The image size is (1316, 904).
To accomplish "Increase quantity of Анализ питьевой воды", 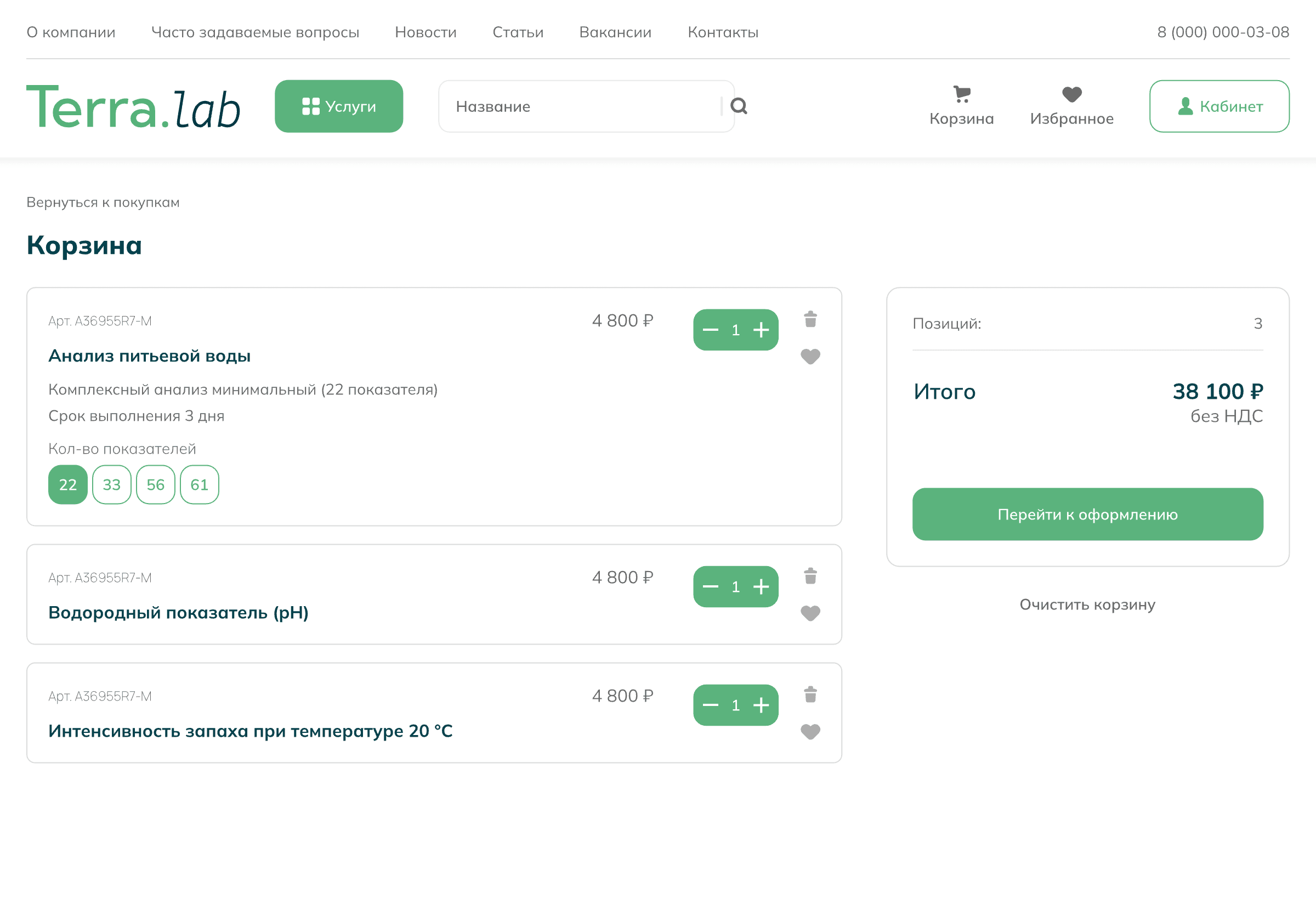I will click(x=761, y=330).
